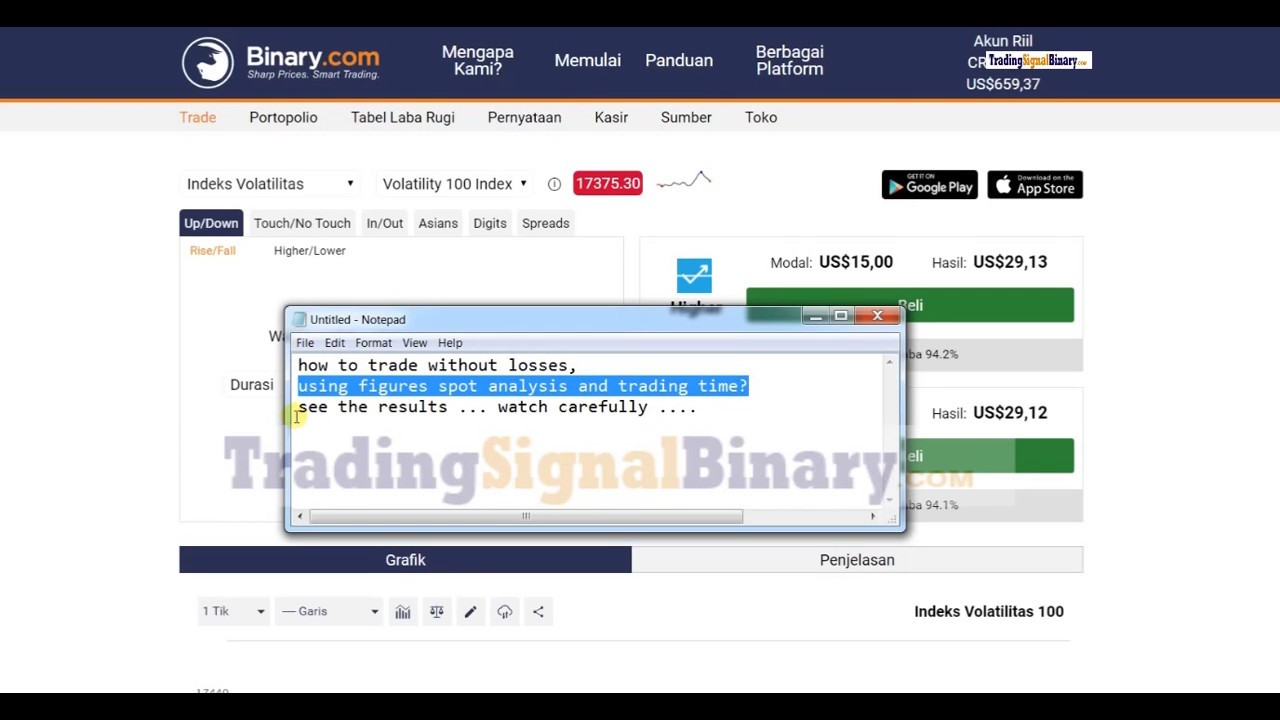Expand the Volatility 100 Index dropdown
This screenshot has width=1280, height=720.
455,184
